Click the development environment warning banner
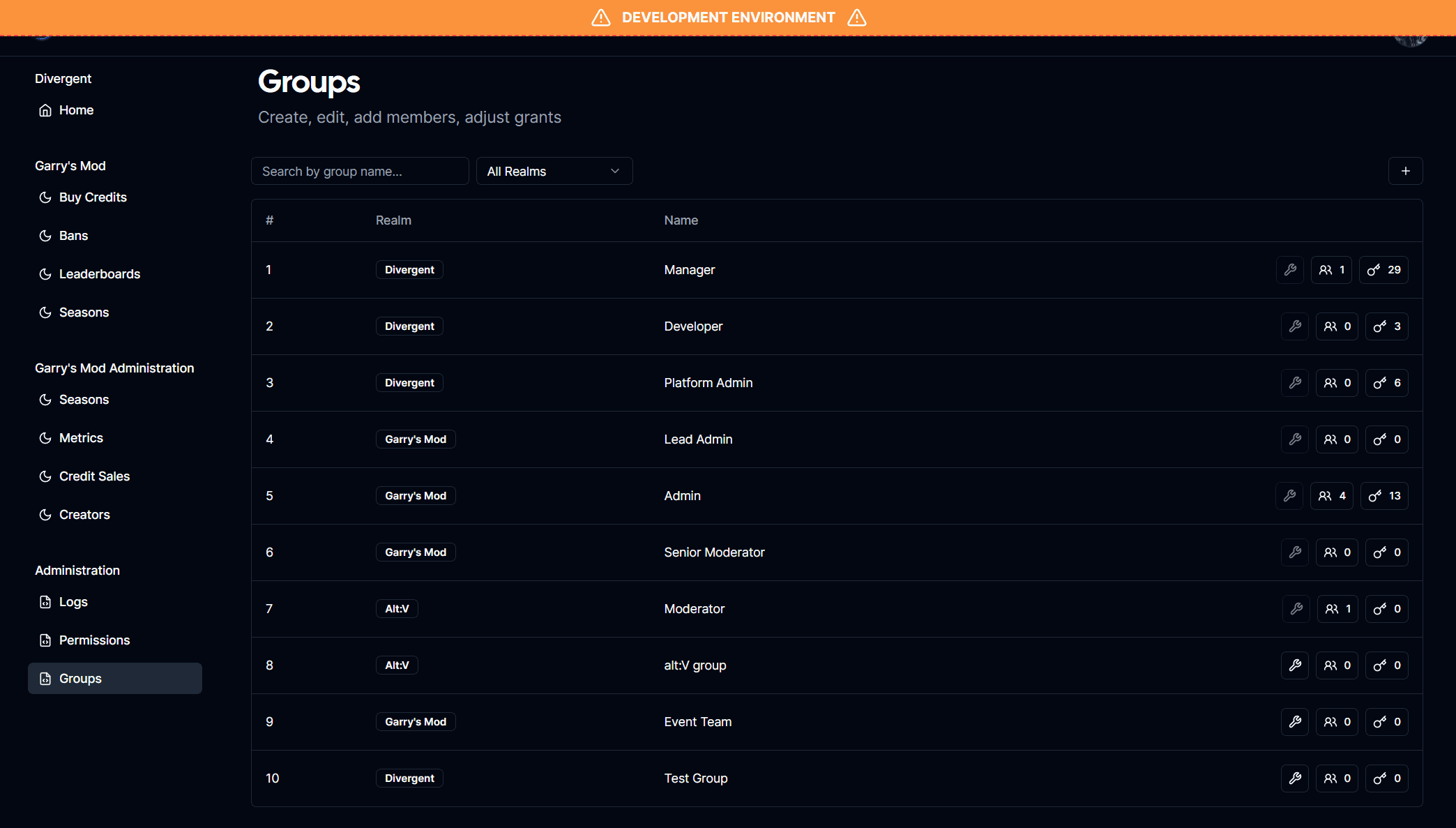Viewport: 1456px width, 828px height. click(x=728, y=17)
